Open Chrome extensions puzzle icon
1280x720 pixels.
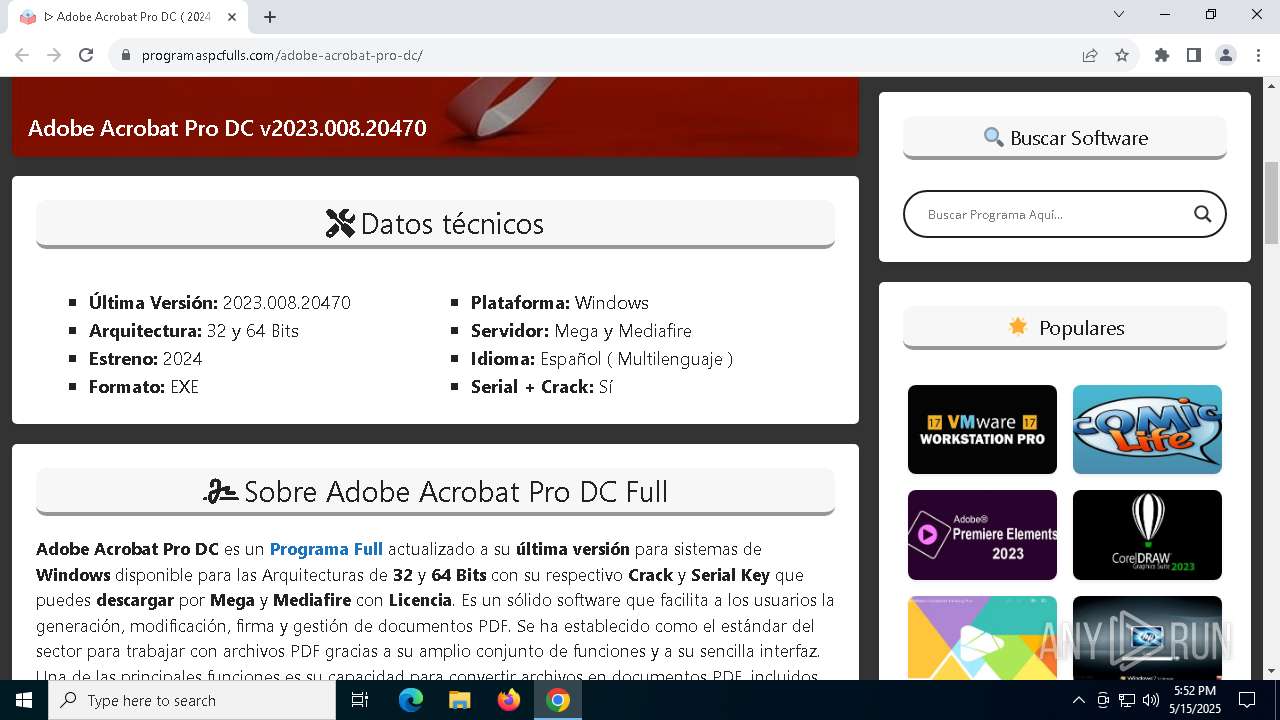1162,55
